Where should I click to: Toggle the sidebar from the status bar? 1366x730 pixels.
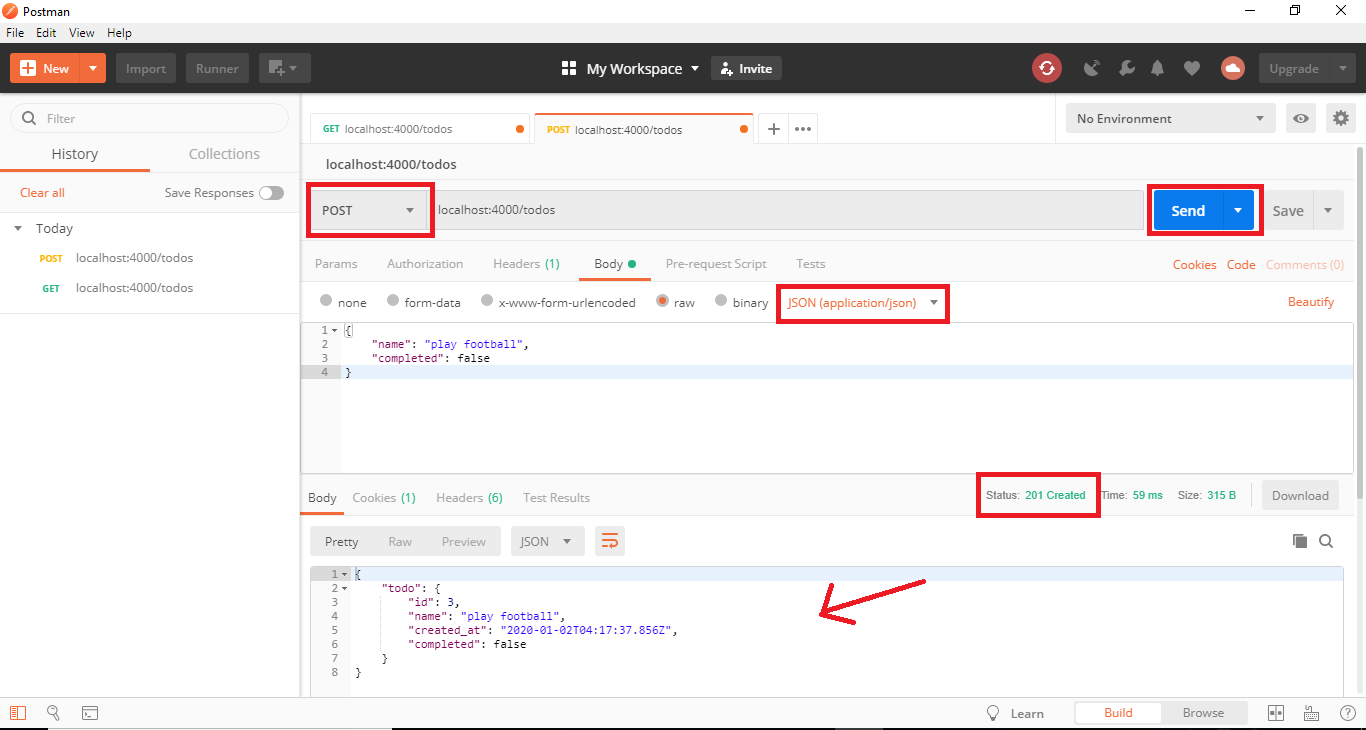click(18, 713)
